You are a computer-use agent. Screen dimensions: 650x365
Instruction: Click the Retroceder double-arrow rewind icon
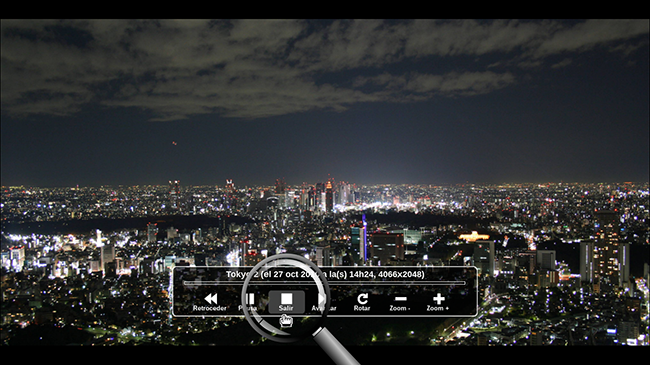click(211, 299)
